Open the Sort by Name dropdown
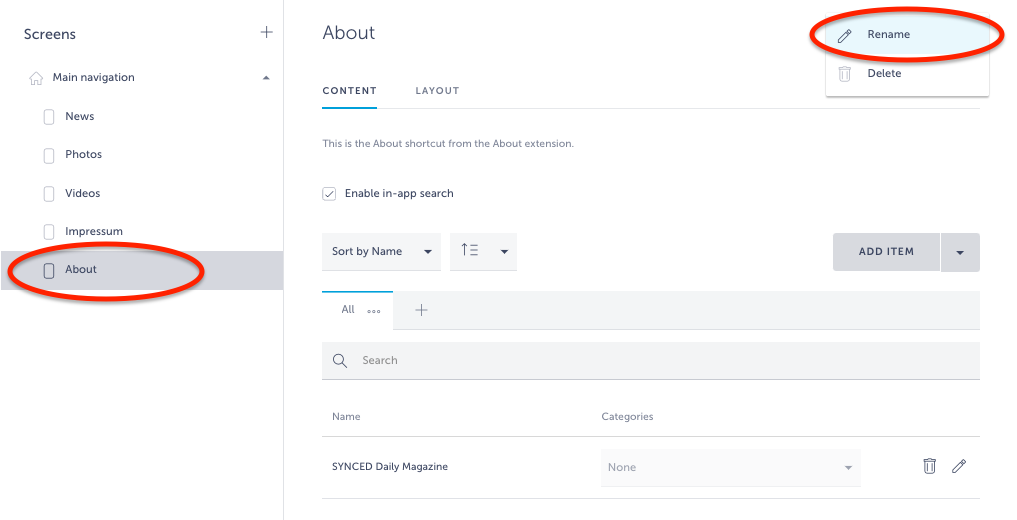The width and height of the screenshot is (1017, 520). point(381,252)
